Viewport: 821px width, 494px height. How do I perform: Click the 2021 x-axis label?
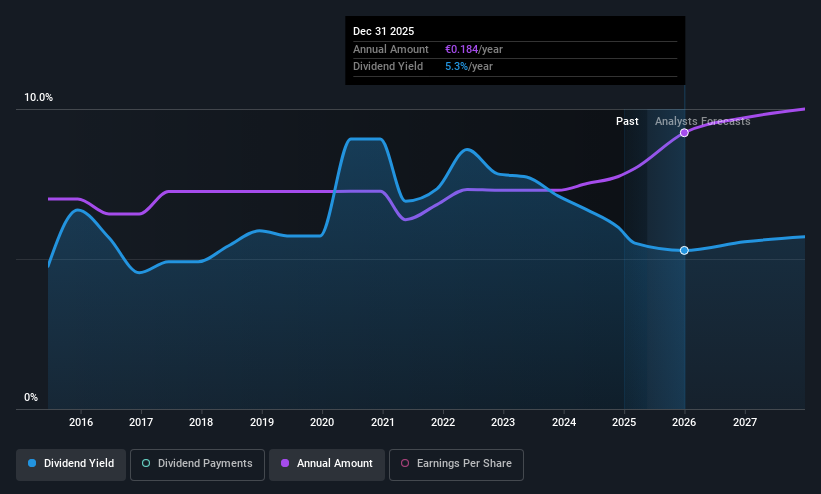[383, 422]
